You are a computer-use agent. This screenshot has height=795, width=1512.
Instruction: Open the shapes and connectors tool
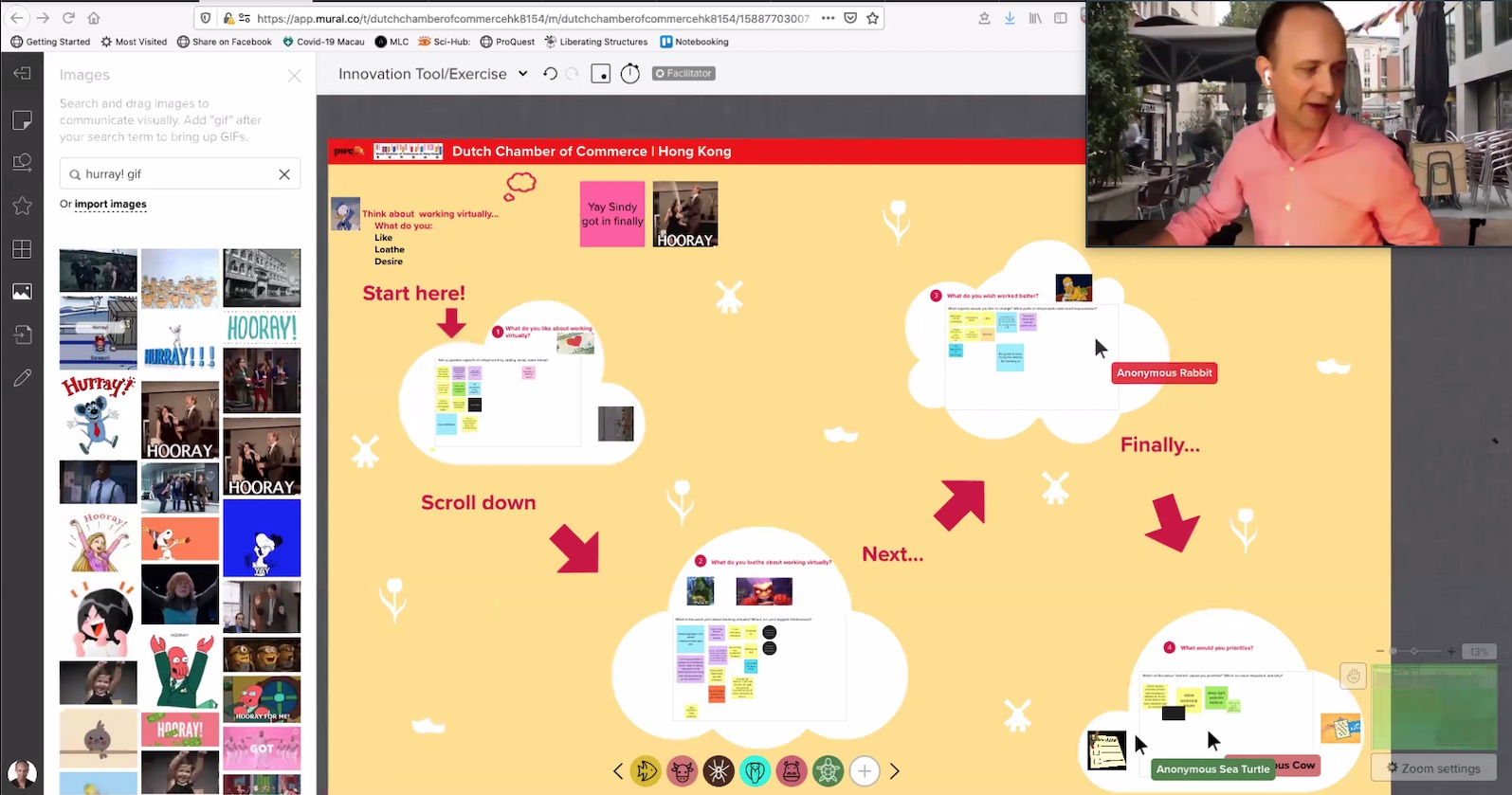pyautogui.click(x=22, y=162)
